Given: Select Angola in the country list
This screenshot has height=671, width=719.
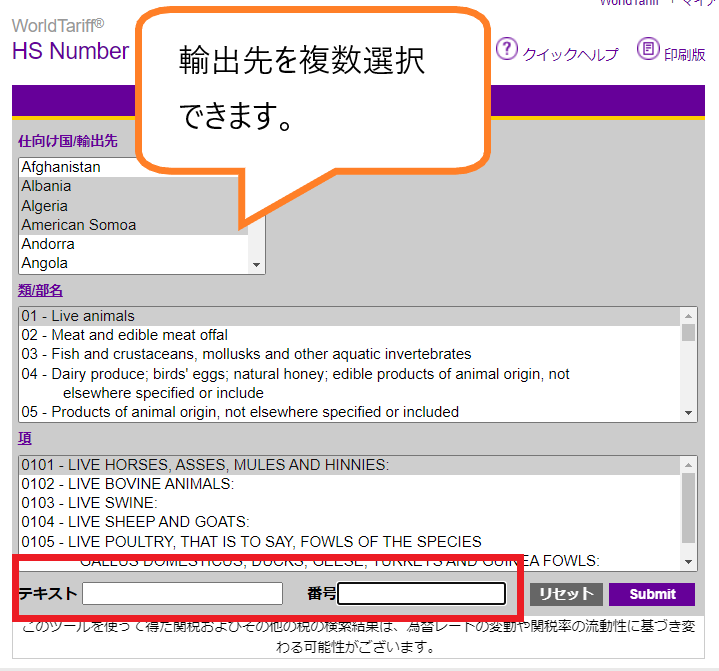Looking at the screenshot, I should point(45,263).
